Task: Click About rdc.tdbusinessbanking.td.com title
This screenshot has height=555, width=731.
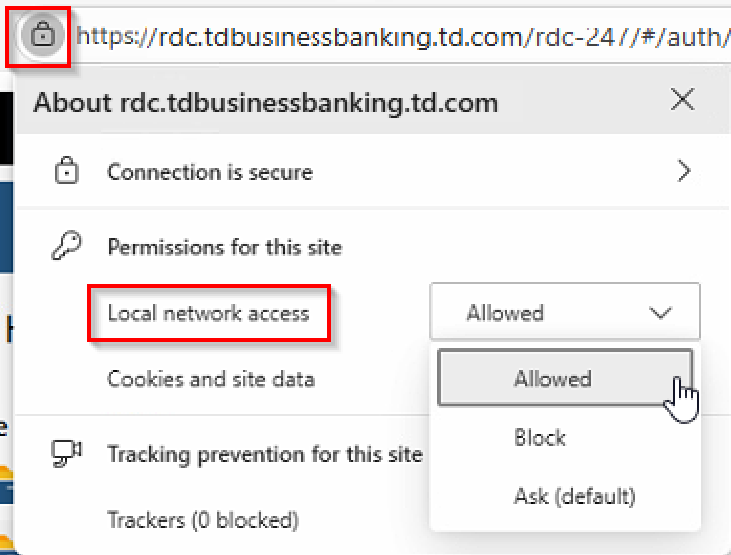Action: pos(266,102)
